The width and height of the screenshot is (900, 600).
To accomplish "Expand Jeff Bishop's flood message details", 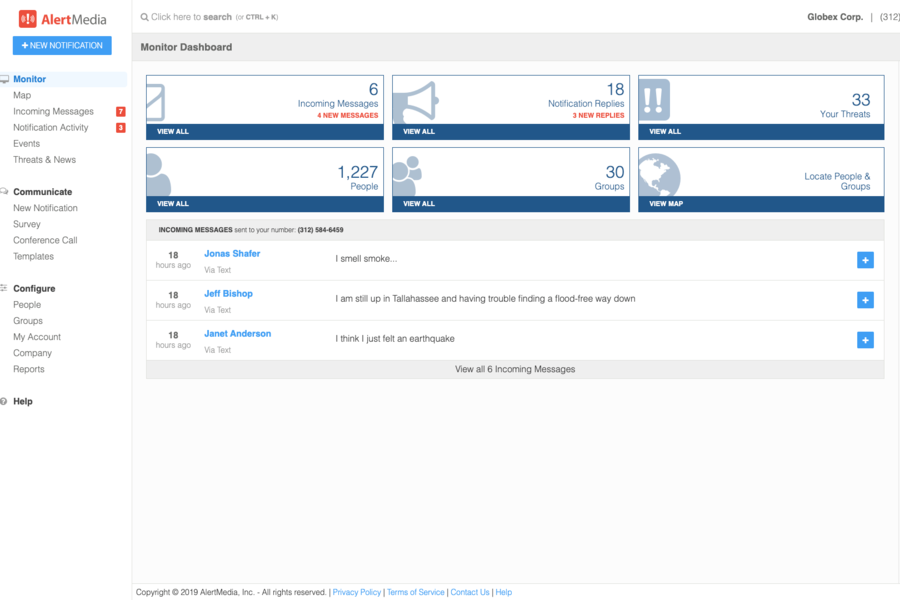I will click(865, 300).
